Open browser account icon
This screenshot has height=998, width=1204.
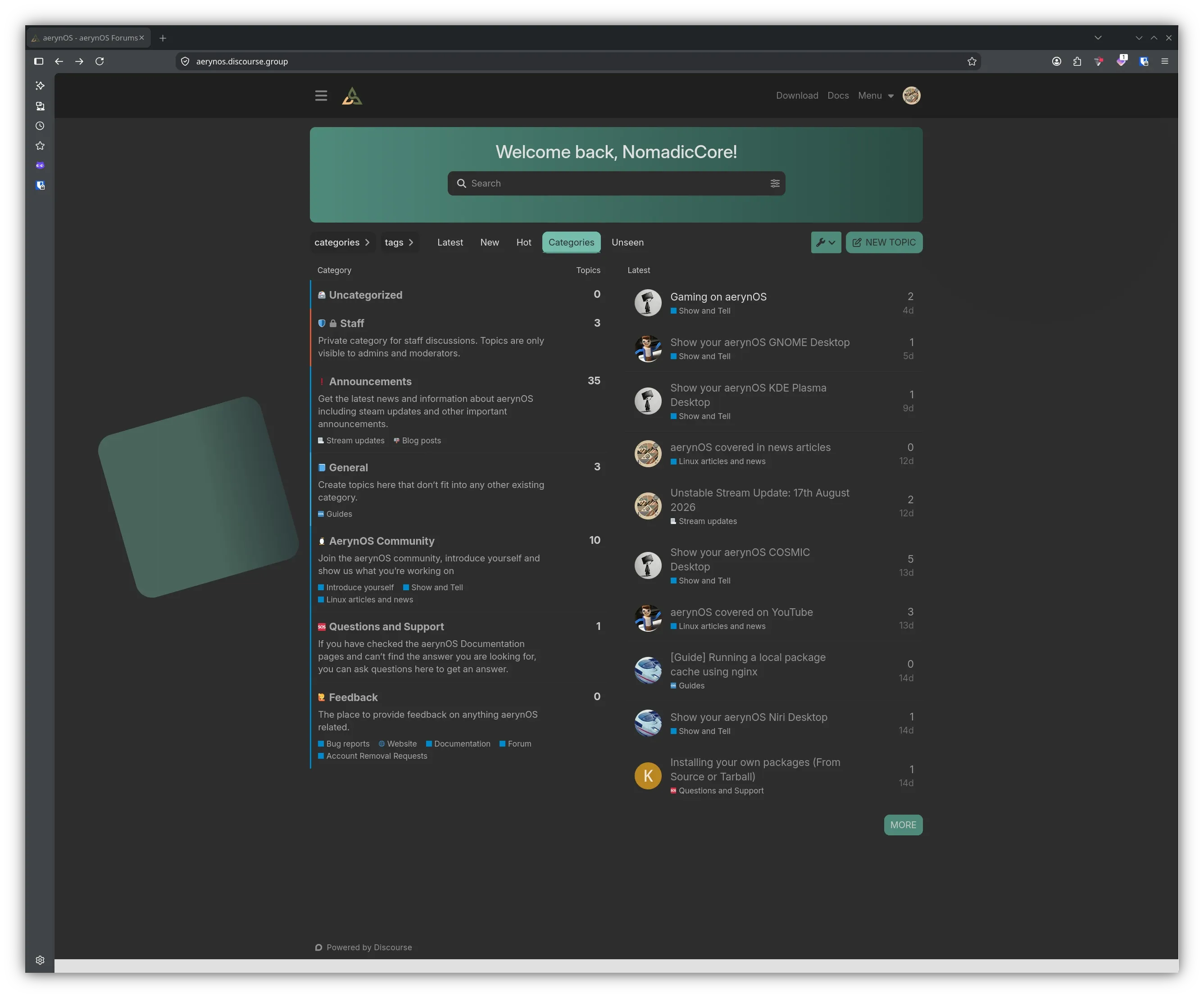[1056, 61]
